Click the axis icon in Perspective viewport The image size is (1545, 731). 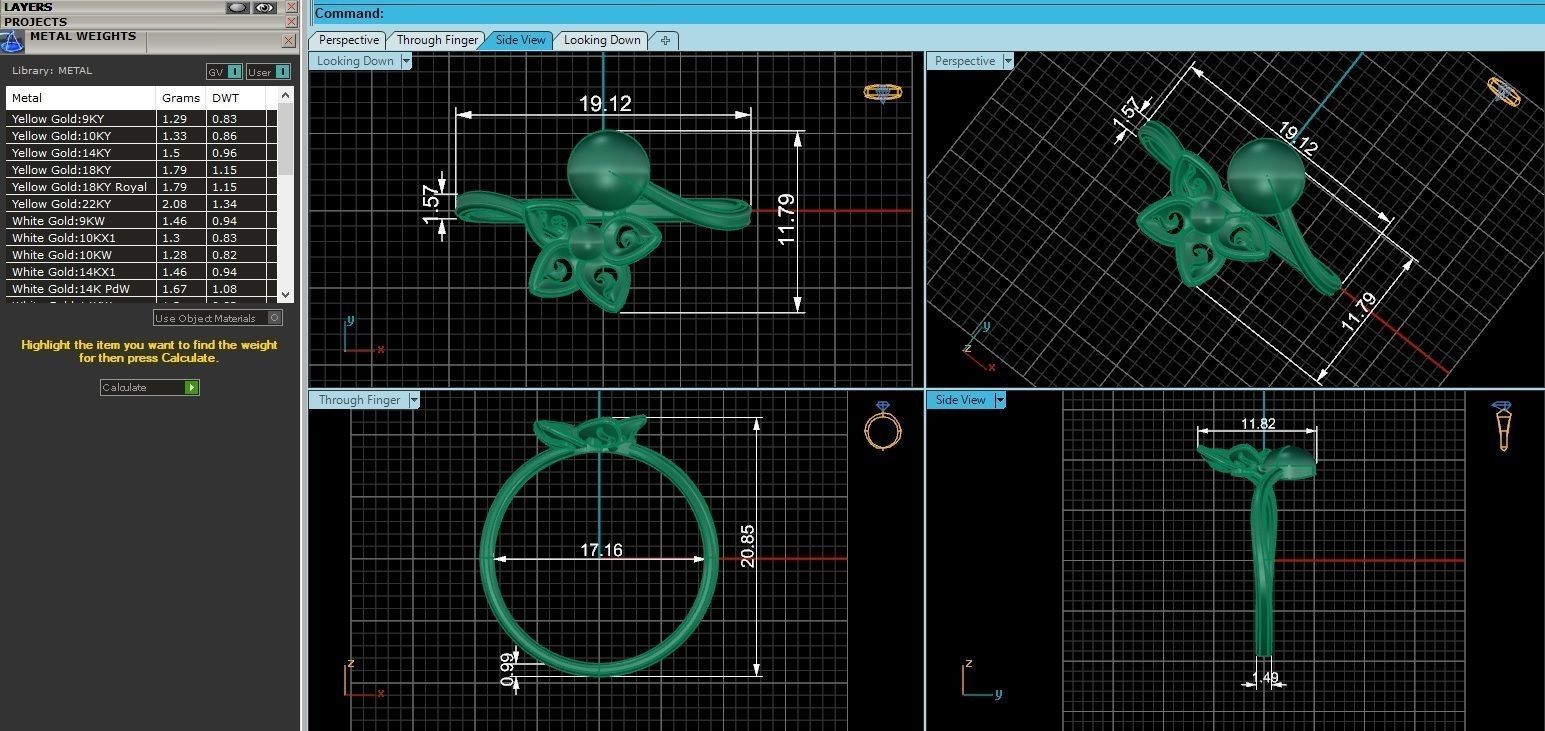coord(979,346)
